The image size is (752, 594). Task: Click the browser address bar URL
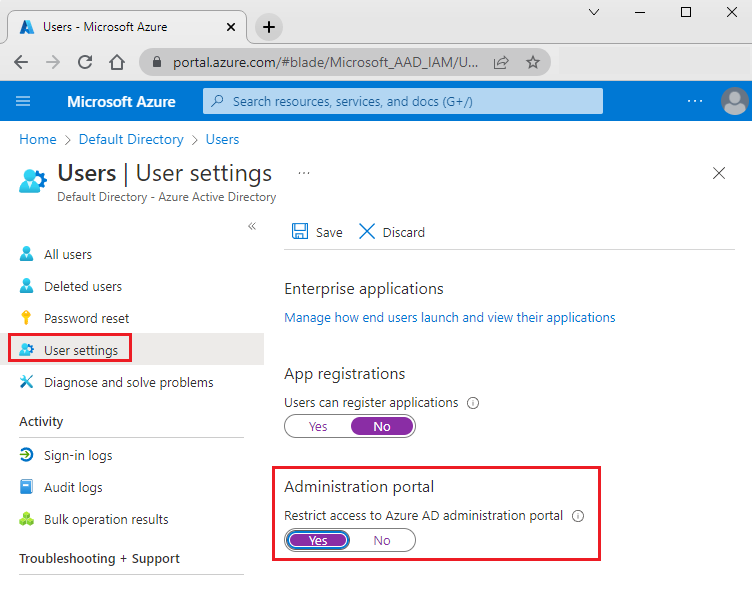(325, 62)
